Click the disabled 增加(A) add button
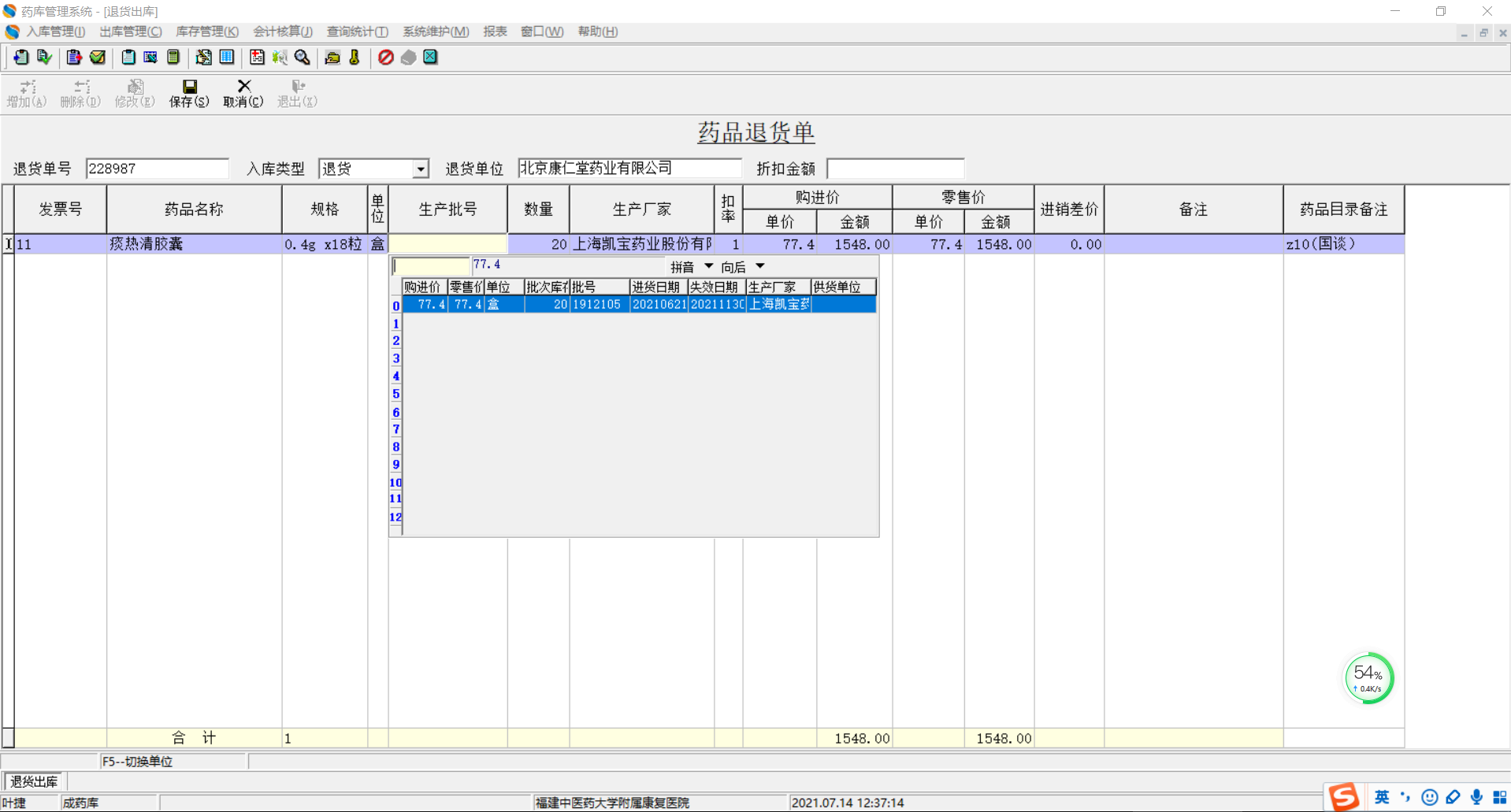This screenshot has width=1511, height=812. tap(27, 94)
